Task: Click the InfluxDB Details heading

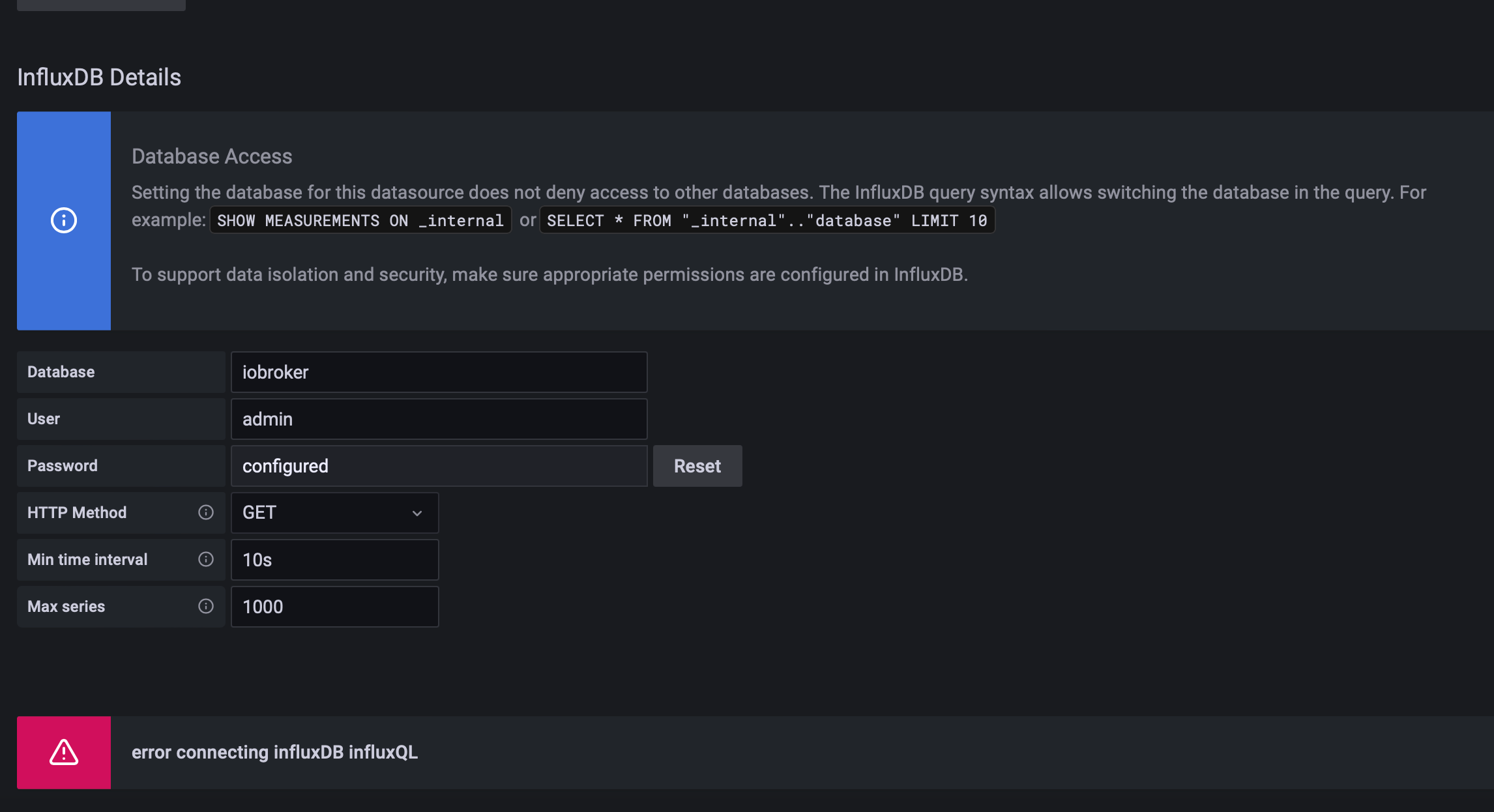Action: pos(98,76)
